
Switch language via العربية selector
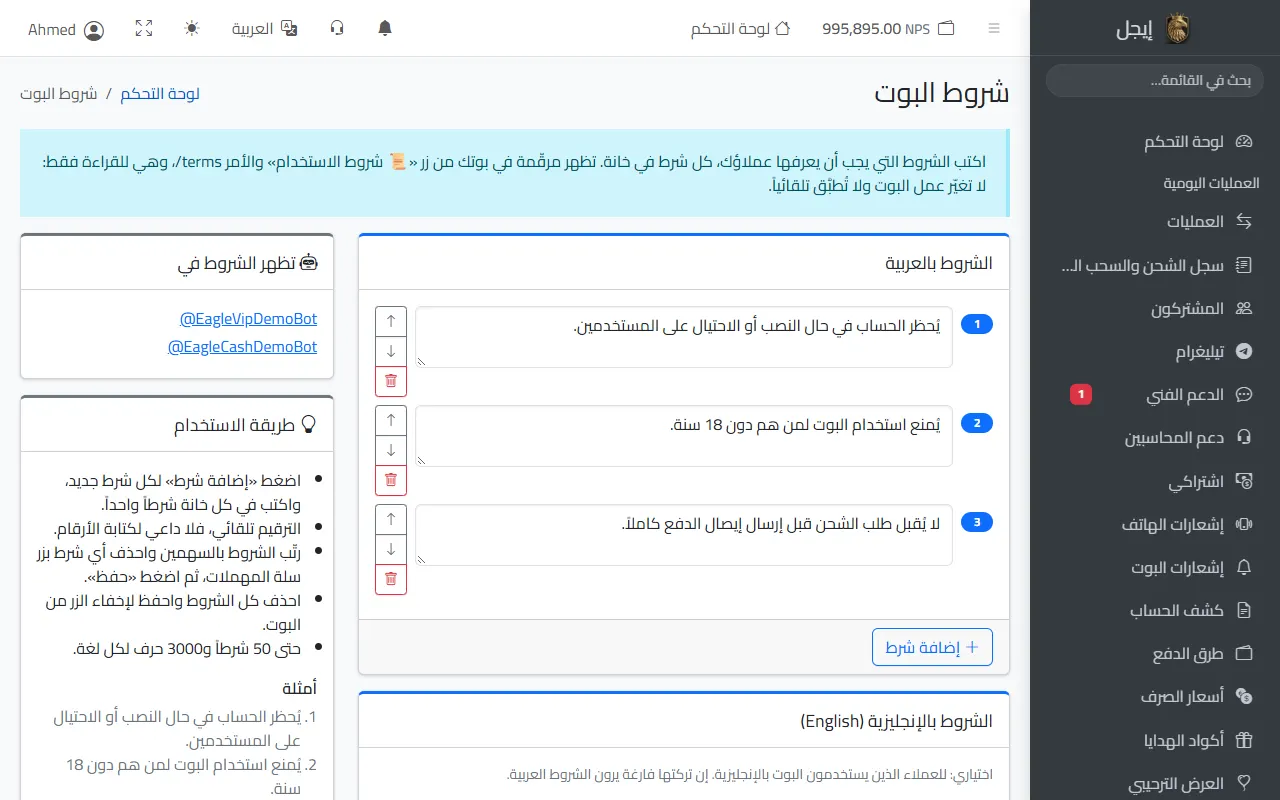pyautogui.click(x=265, y=28)
